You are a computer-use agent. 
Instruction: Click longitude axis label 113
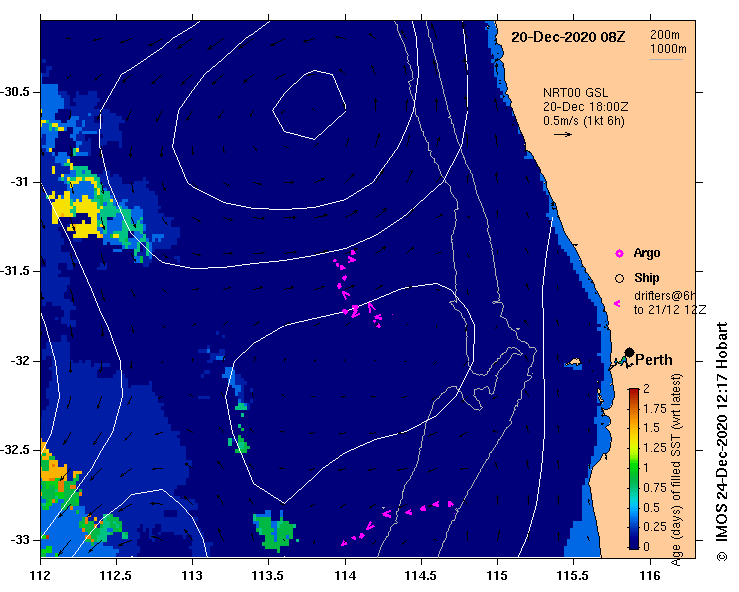pyautogui.click(x=192, y=576)
